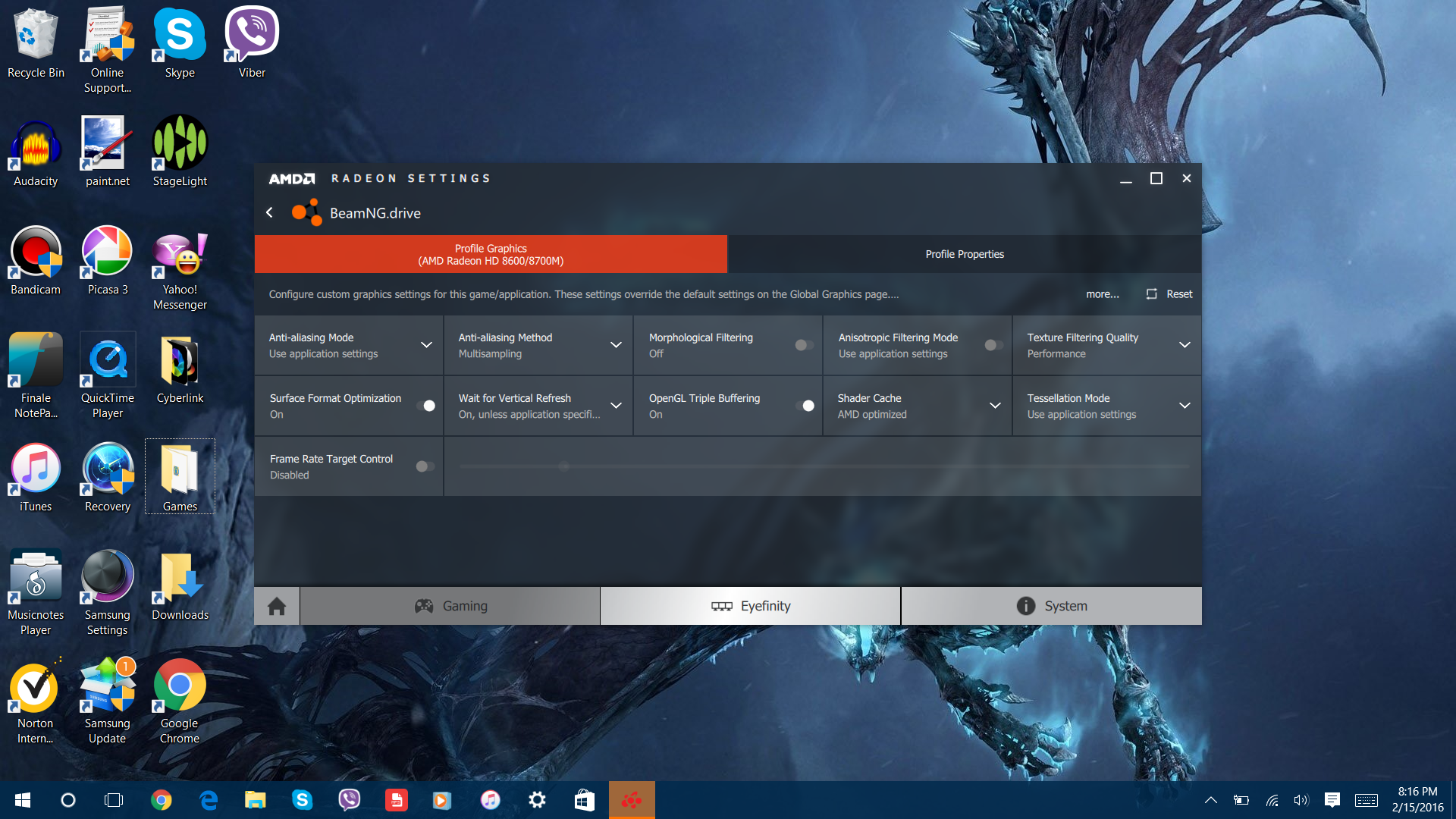The image size is (1456, 819).
Task: Click the taskbar clock and date
Action: 1417,800
